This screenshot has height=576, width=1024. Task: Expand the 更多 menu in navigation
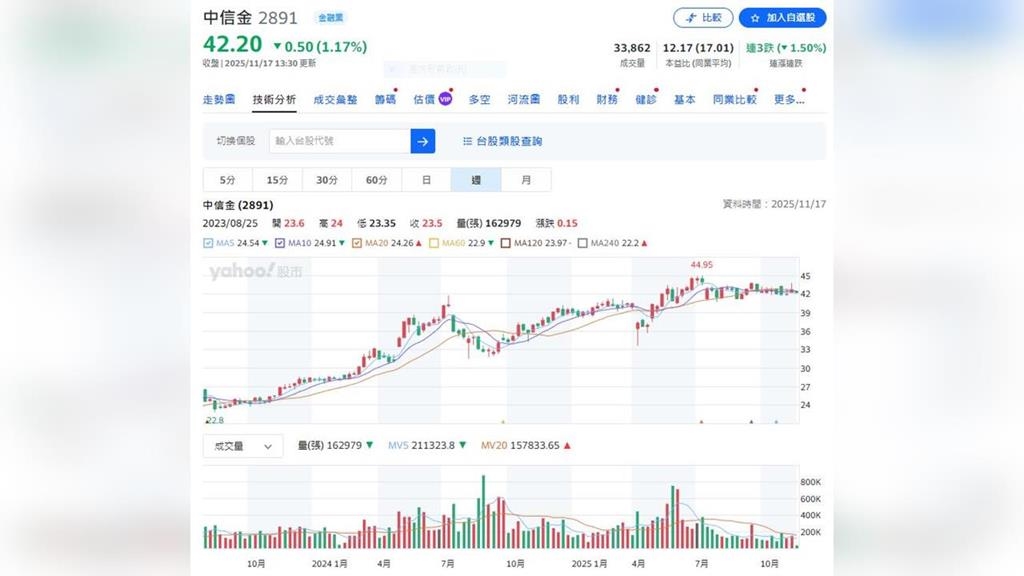click(788, 100)
